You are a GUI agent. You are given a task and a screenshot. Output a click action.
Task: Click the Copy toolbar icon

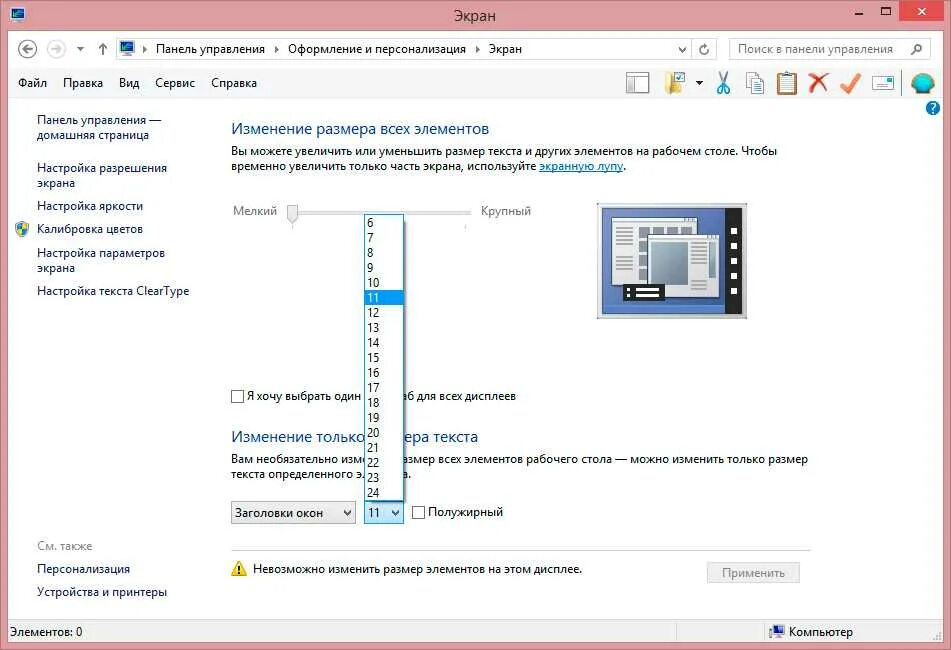754,83
